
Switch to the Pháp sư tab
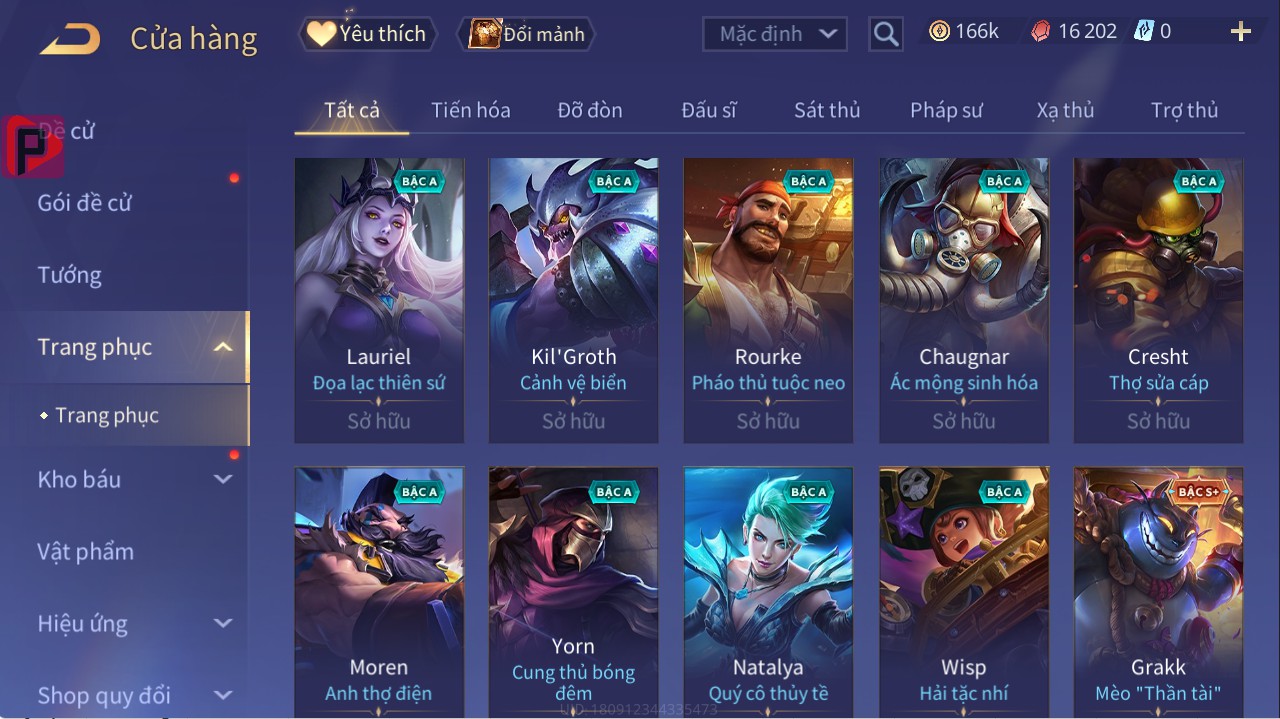point(946,110)
